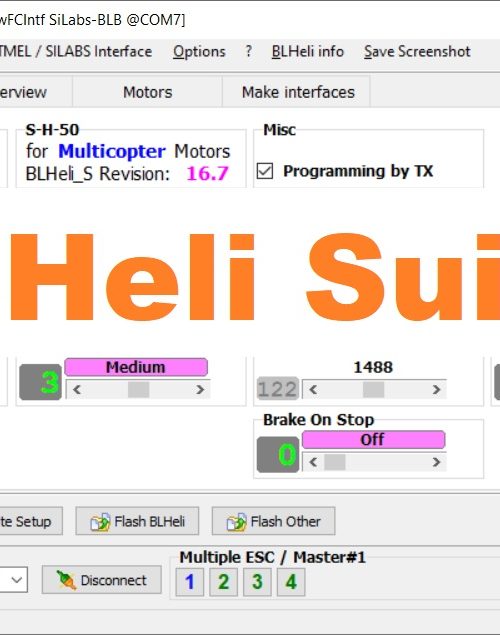The image size is (500, 635).
Task: Select ESC number 3
Action: (x=257, y=582)
